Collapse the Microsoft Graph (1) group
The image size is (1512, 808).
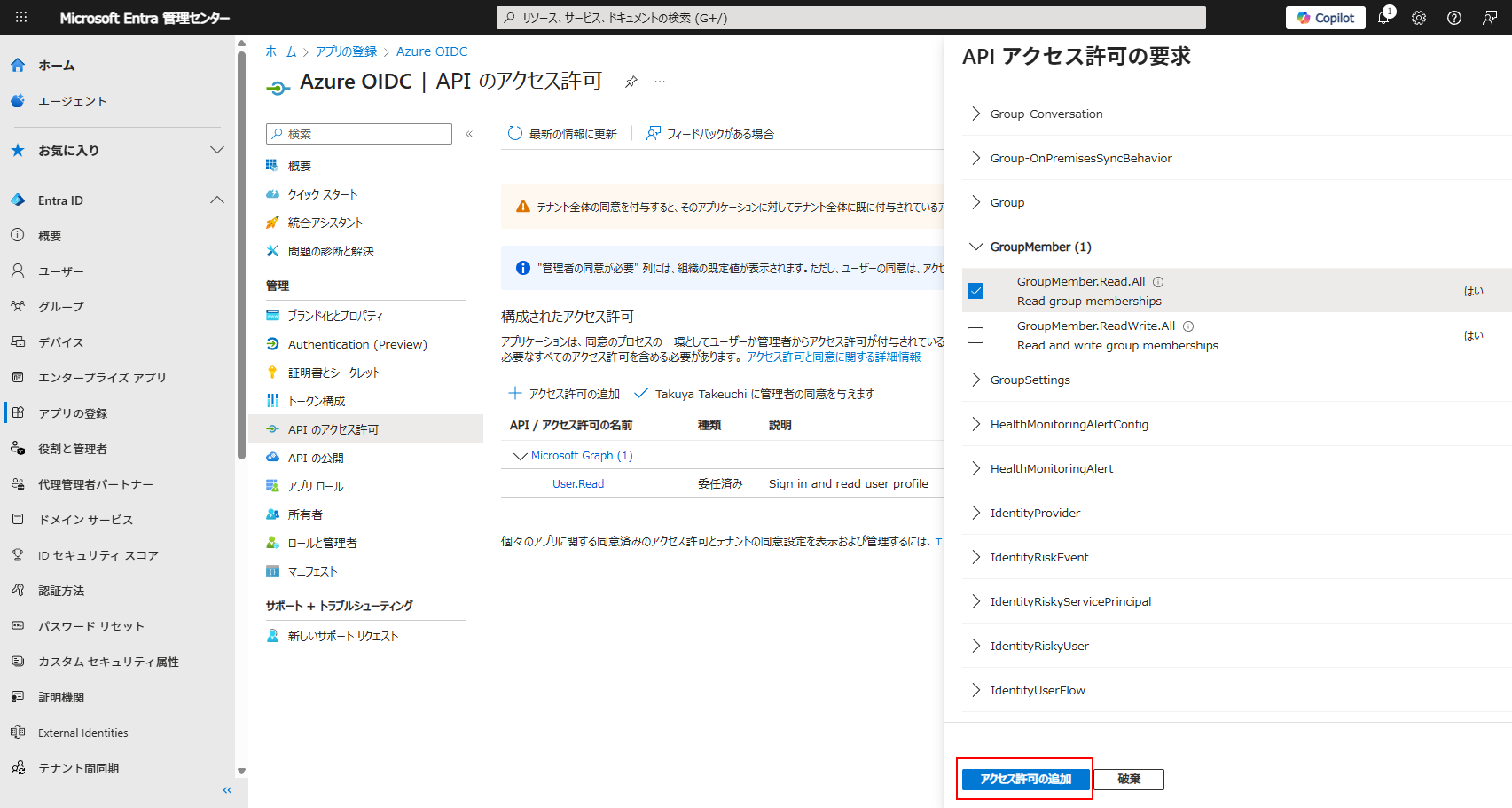tap(521, 456)
